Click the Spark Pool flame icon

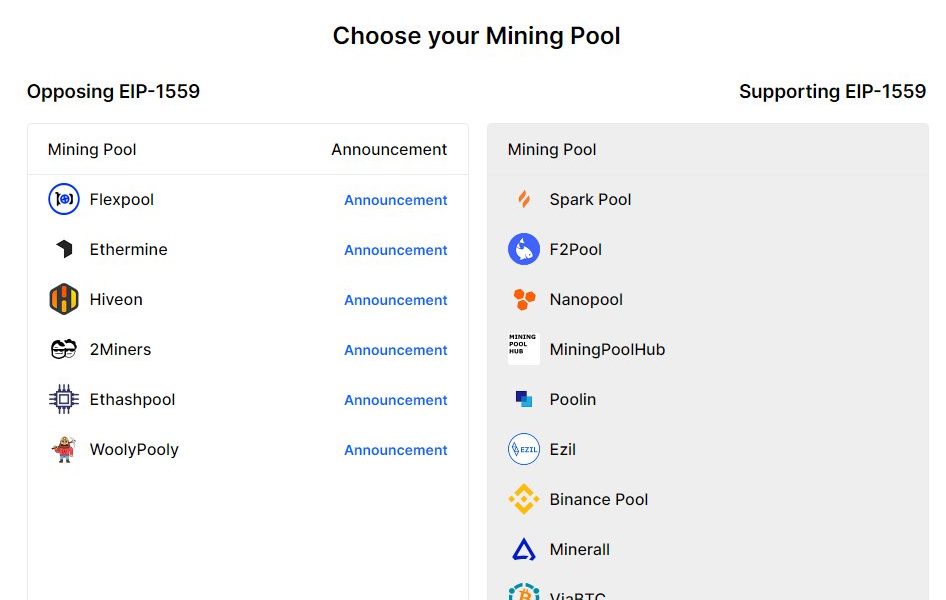[524, 199]
